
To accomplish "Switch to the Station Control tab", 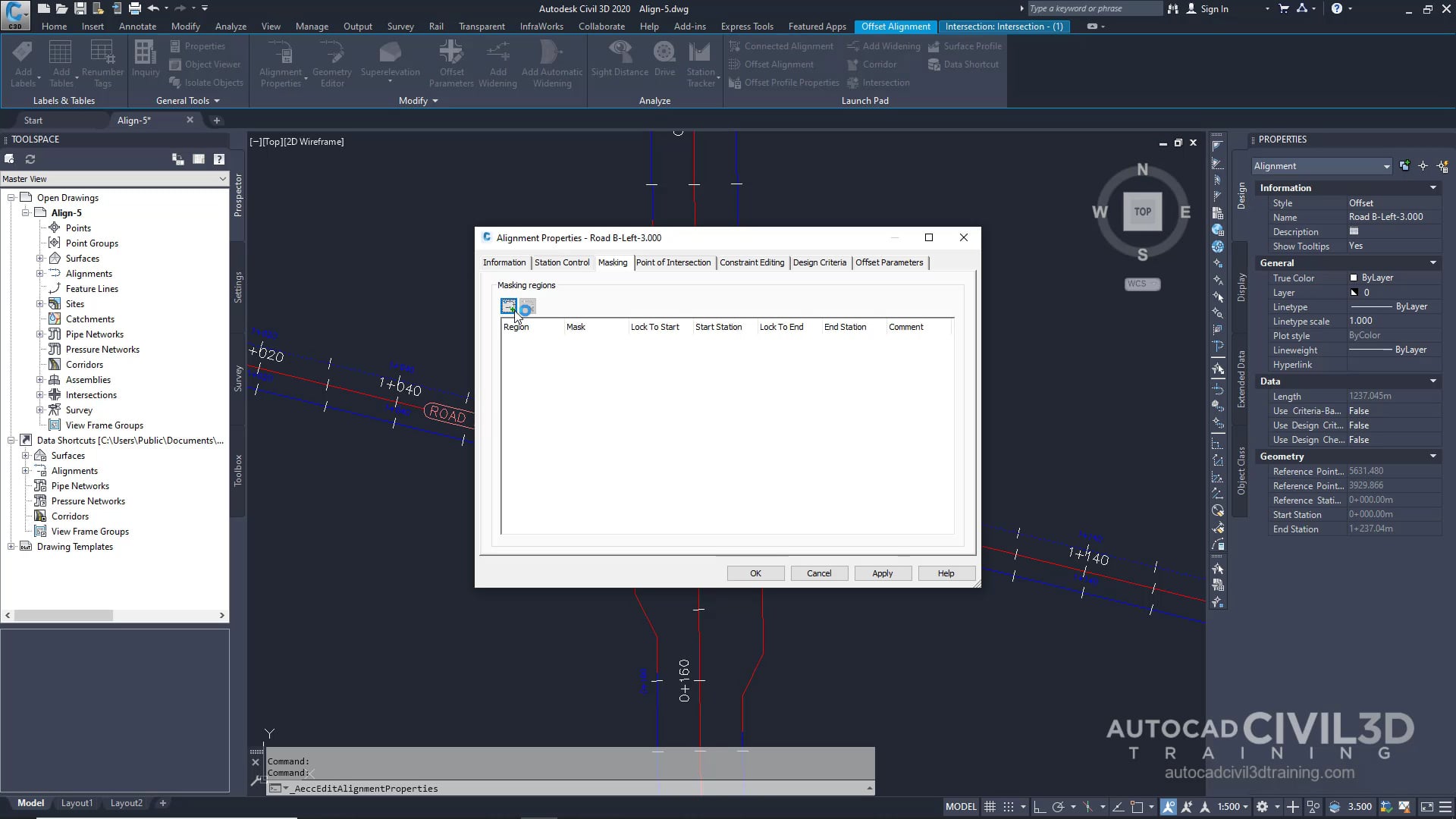I will point(561,262).
